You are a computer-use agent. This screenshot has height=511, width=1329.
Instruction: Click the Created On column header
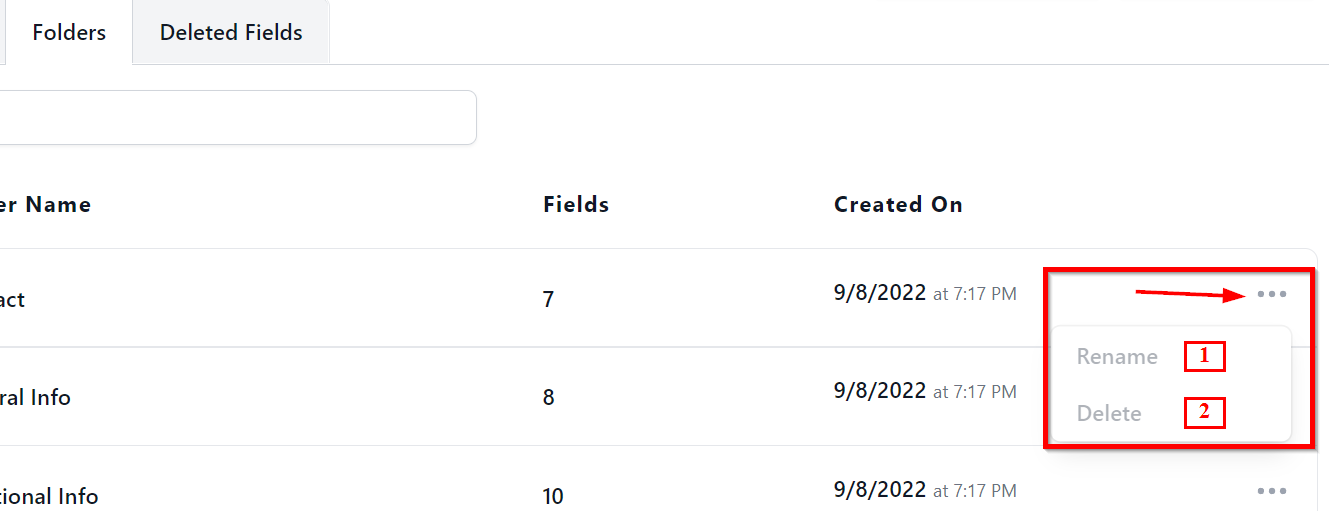point(898,205)
